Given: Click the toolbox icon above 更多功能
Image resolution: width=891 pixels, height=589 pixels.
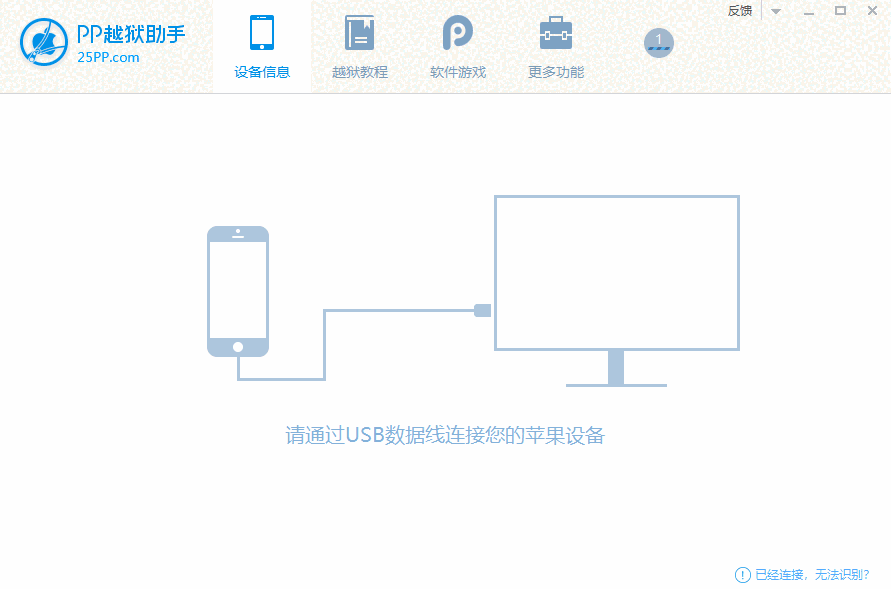Looking at the screenshot, I should (555, 32).
